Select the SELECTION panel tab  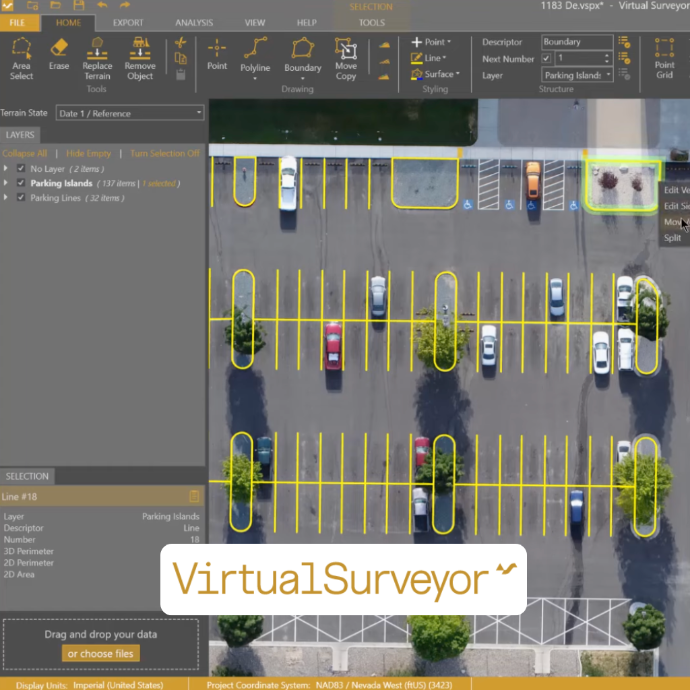tap(27, 476)
